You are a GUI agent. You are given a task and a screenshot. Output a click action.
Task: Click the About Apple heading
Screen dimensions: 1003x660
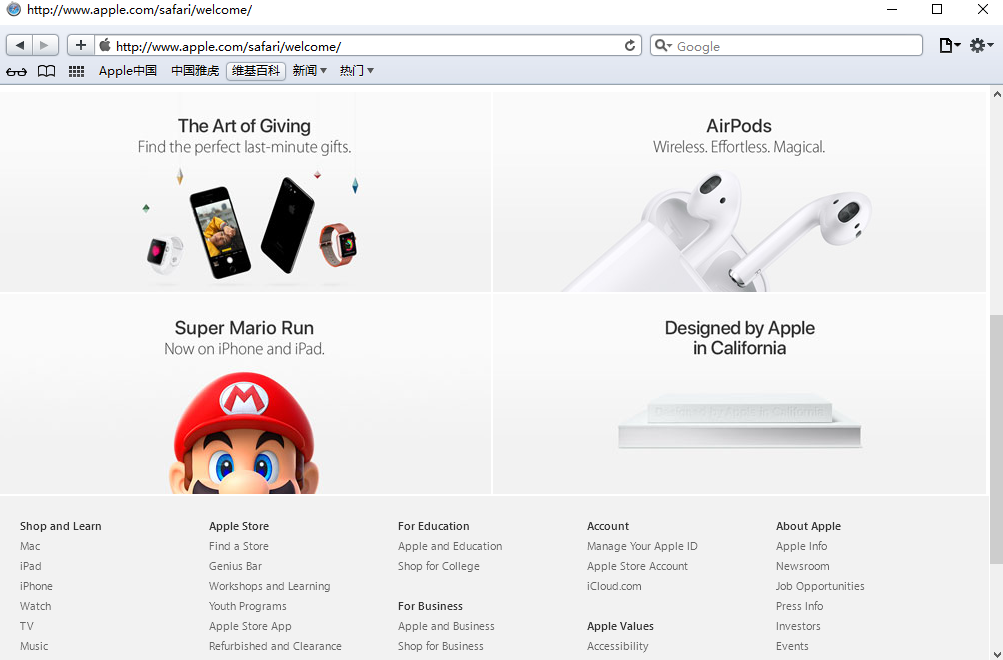click(x=809, y=526)
